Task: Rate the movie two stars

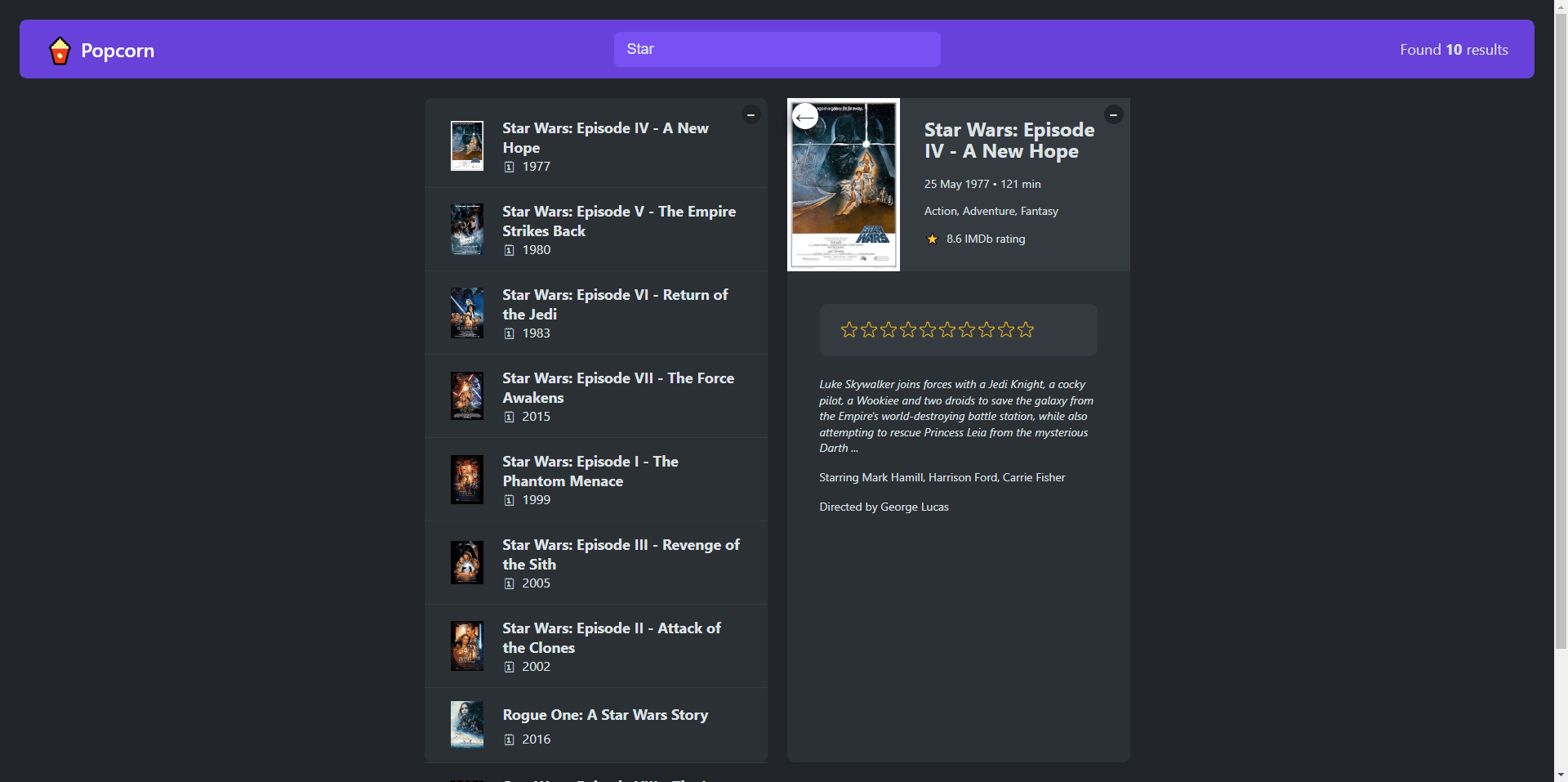Action: pos(869,329)
